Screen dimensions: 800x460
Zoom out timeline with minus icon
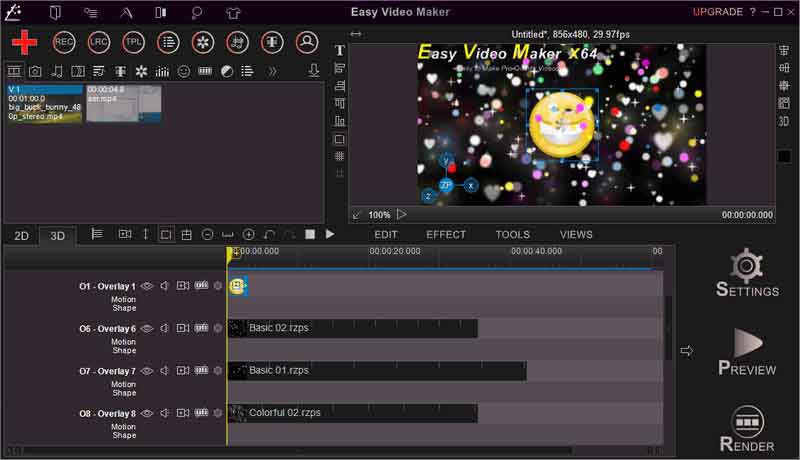point(207,235)
